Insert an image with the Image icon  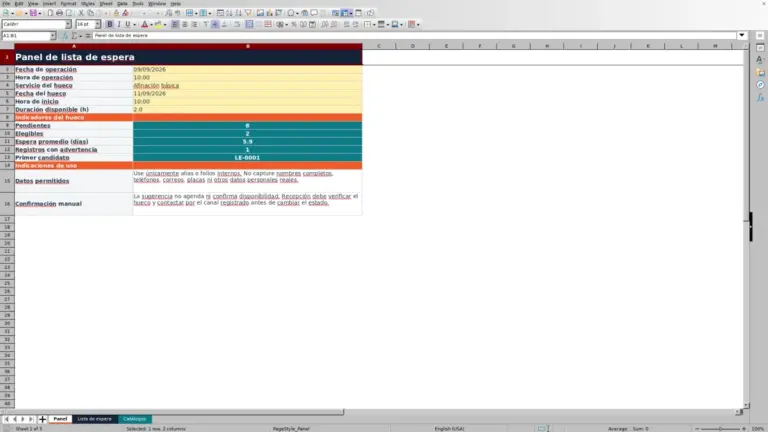tap(260, 13)
